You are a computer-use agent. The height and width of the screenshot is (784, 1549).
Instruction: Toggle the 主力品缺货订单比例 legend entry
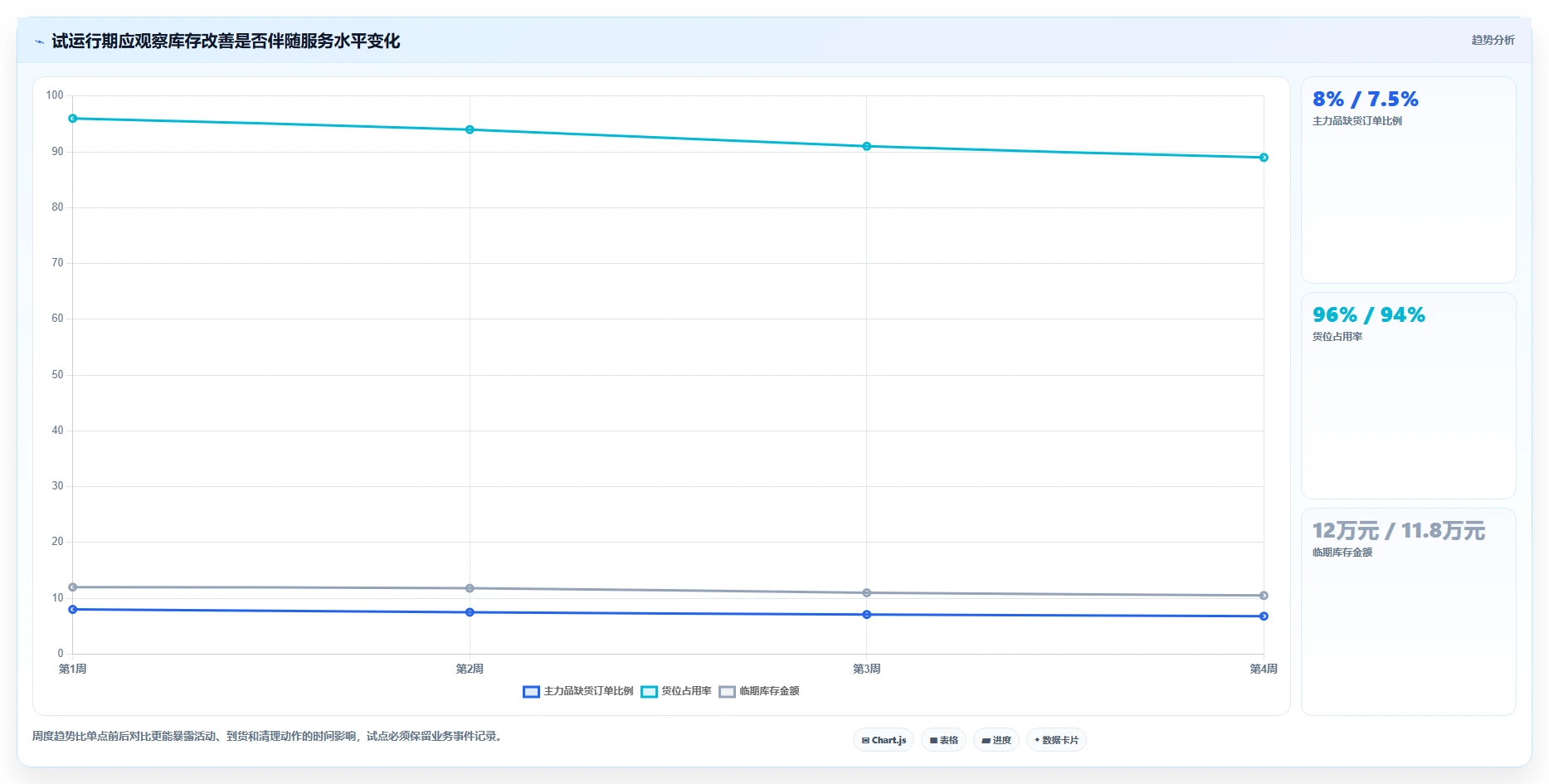pyautogui.click(x=578, y=691)
